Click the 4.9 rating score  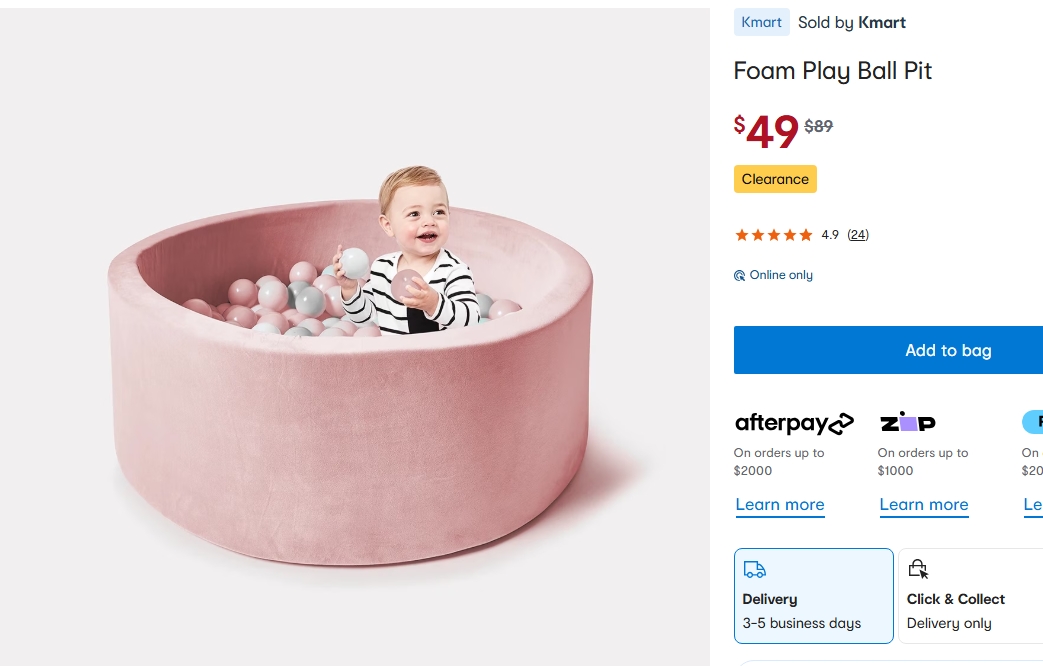point(830,235)
